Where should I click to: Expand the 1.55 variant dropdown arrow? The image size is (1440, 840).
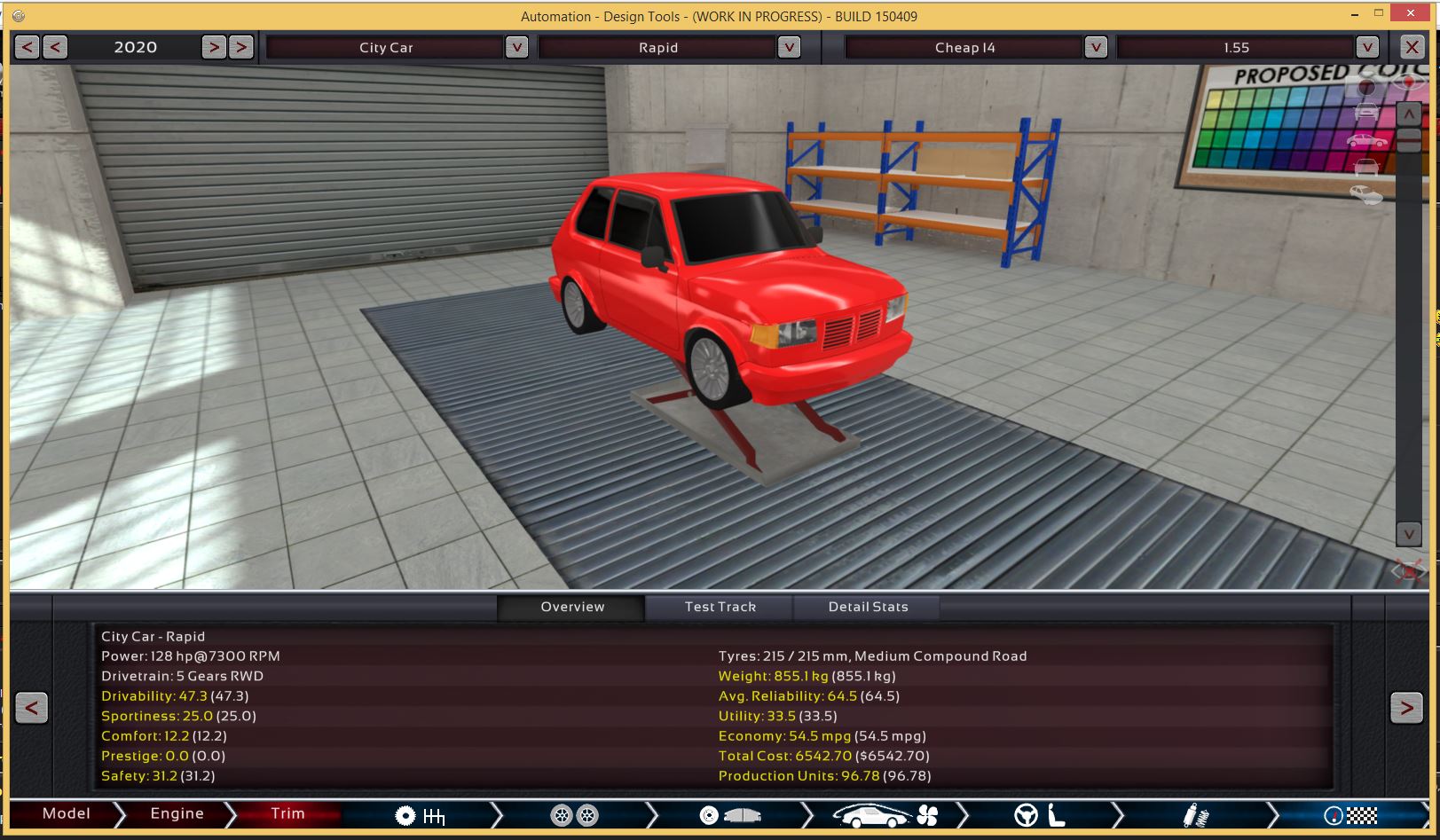1367,47
